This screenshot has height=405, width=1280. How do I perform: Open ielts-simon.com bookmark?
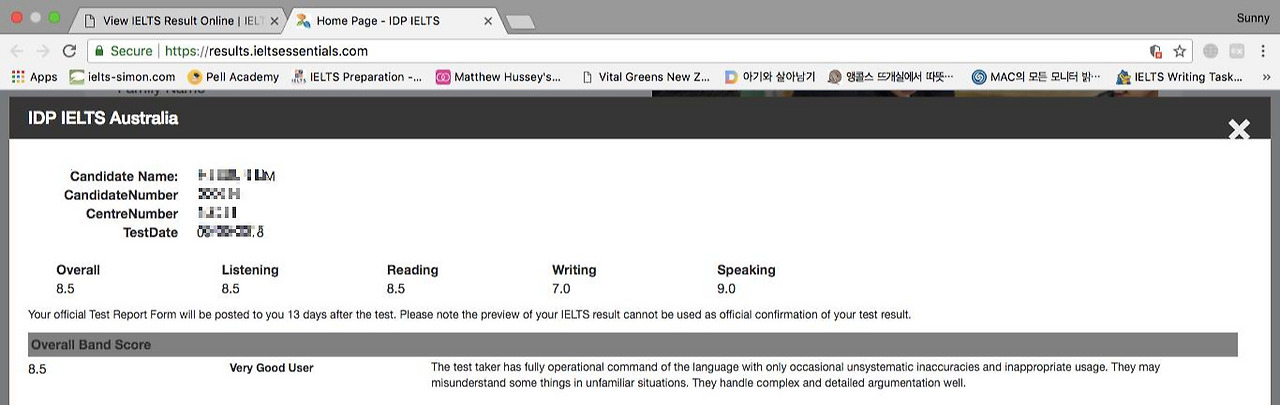[123, 77]
